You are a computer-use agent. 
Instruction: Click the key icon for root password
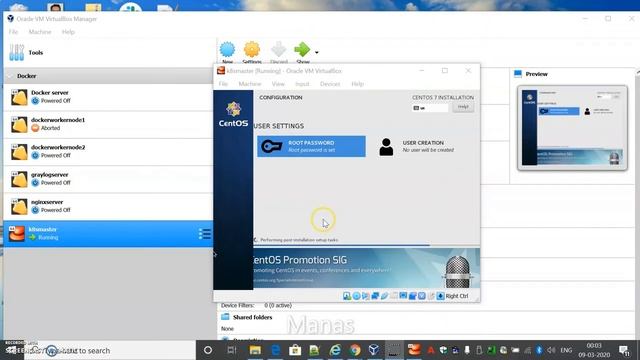[272, 146]
